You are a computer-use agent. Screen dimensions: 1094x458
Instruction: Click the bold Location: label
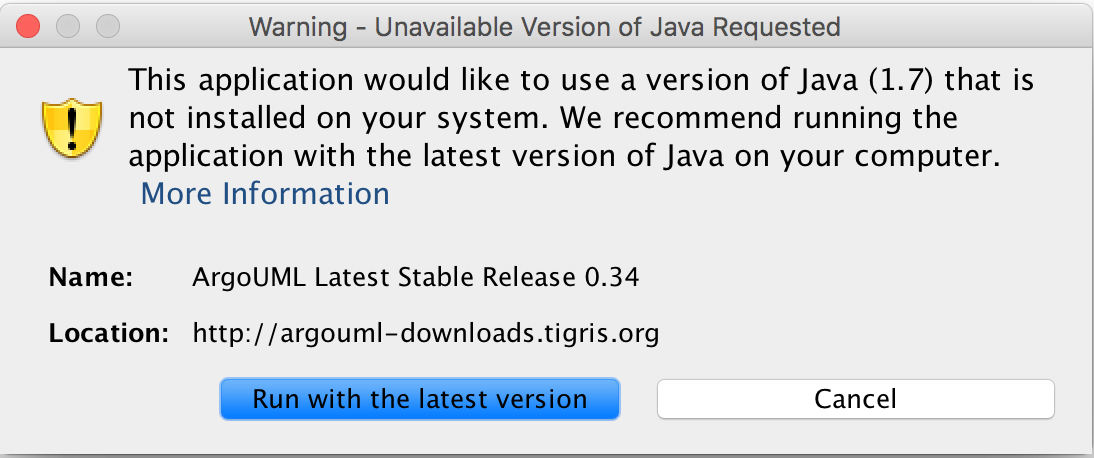click(x=108, y=333)
